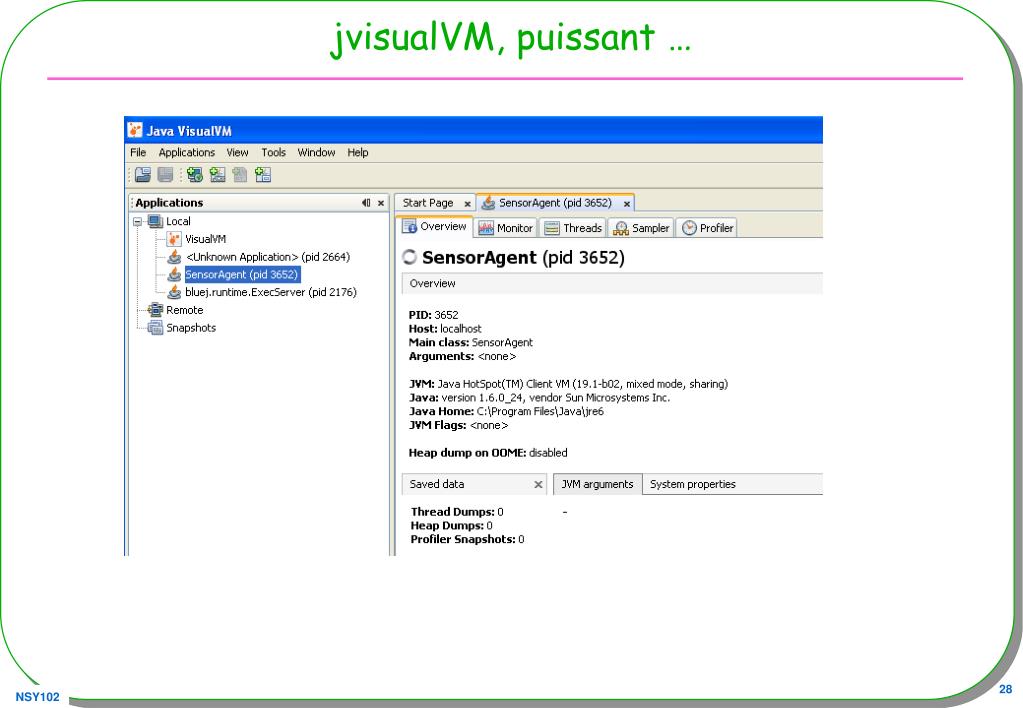Click the Thread Dumps: 0 line
Image resolution: width=1023 pixels, height=708 pixels.
[x=457, y=512]
